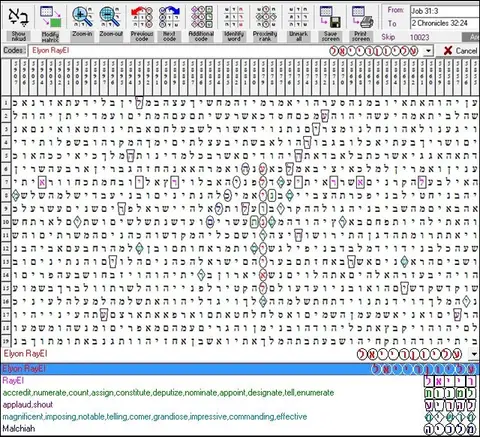Click the Print screen label button

pos(362,36)
